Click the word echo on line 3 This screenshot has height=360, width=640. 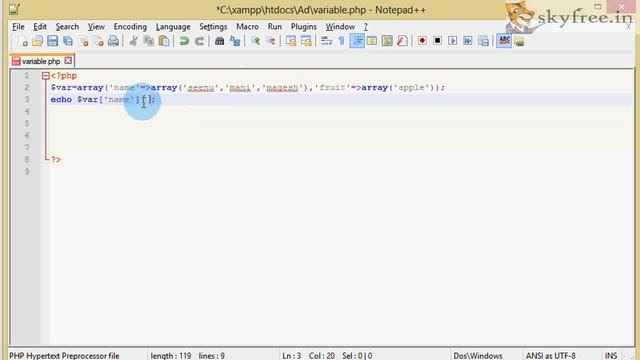(x=61, y=100)
